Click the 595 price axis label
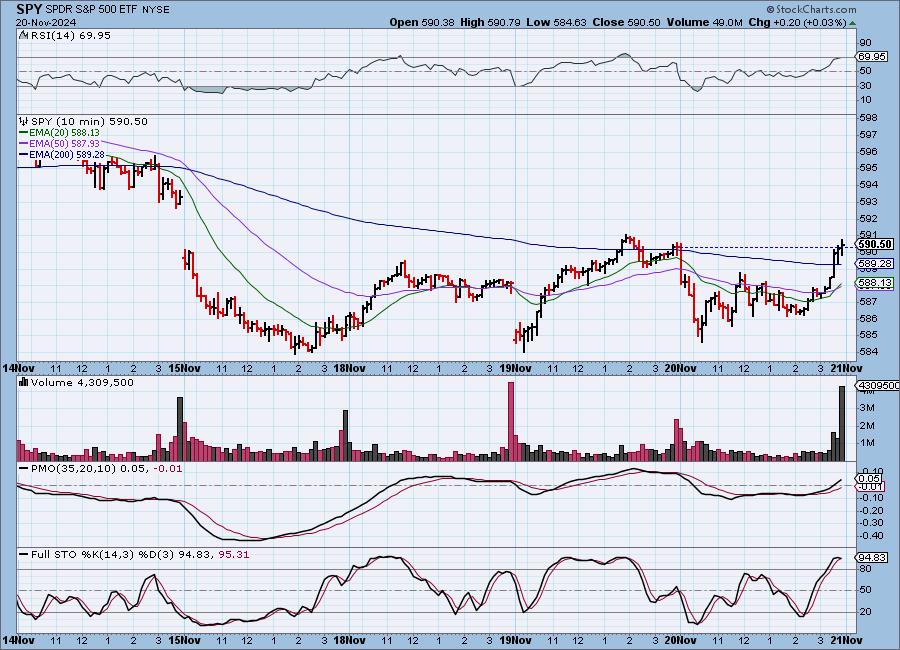 click(868, 168)
